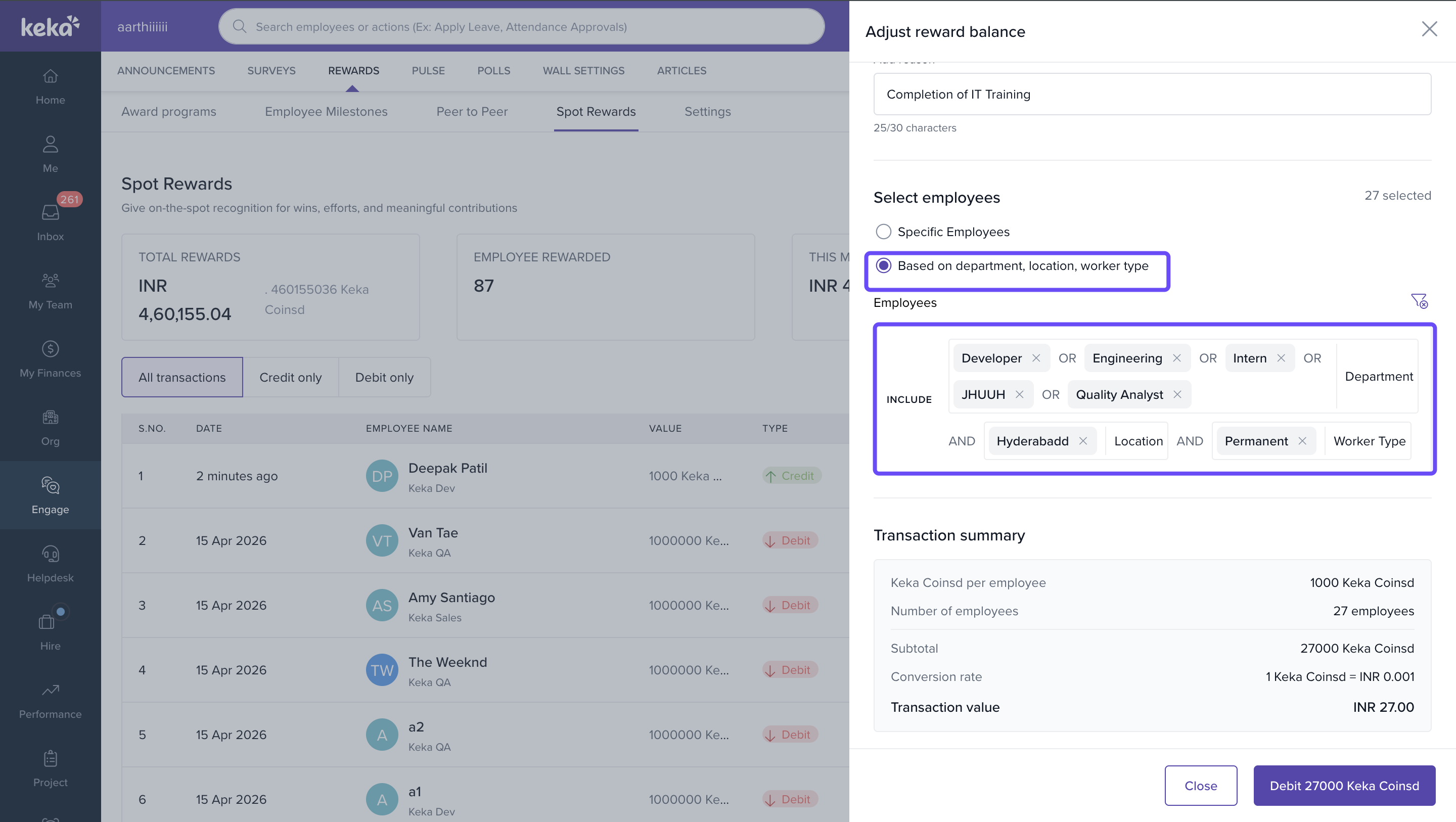Viewport: 1456px width, 822px height.
Task: Remove the Quality Analyst chip
Action: [x=1177, y=394]
